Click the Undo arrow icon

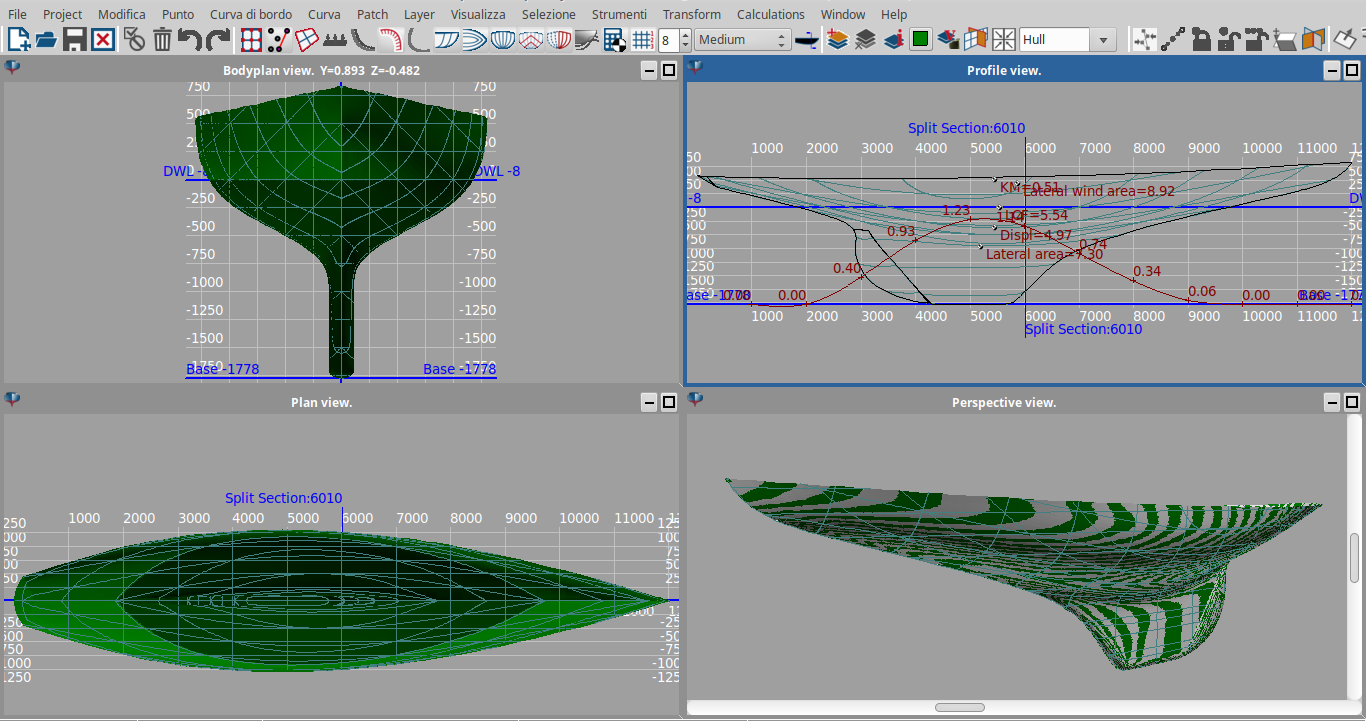tap(189, 40)
